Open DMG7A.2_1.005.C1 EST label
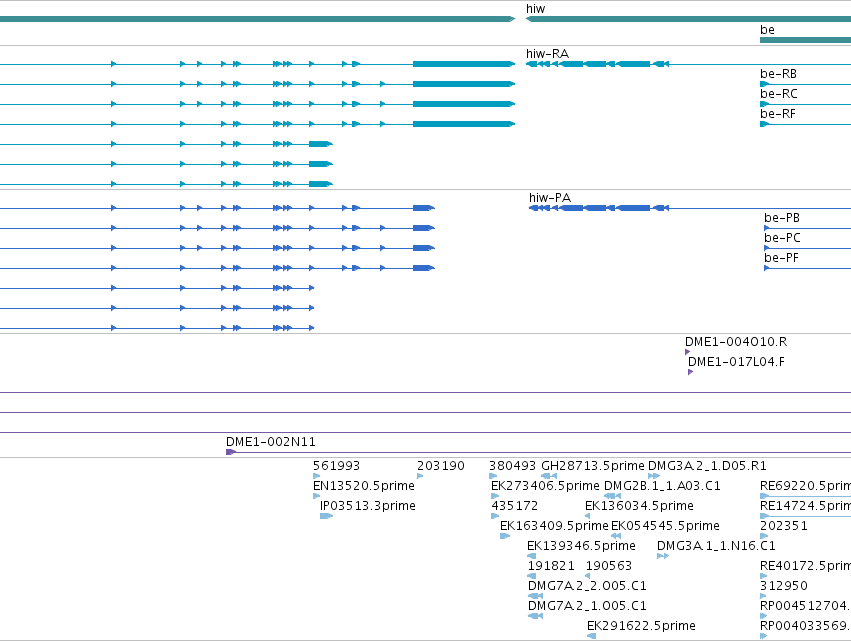The width and height of the screenshot is (851, 641). [x=587, y=606]
